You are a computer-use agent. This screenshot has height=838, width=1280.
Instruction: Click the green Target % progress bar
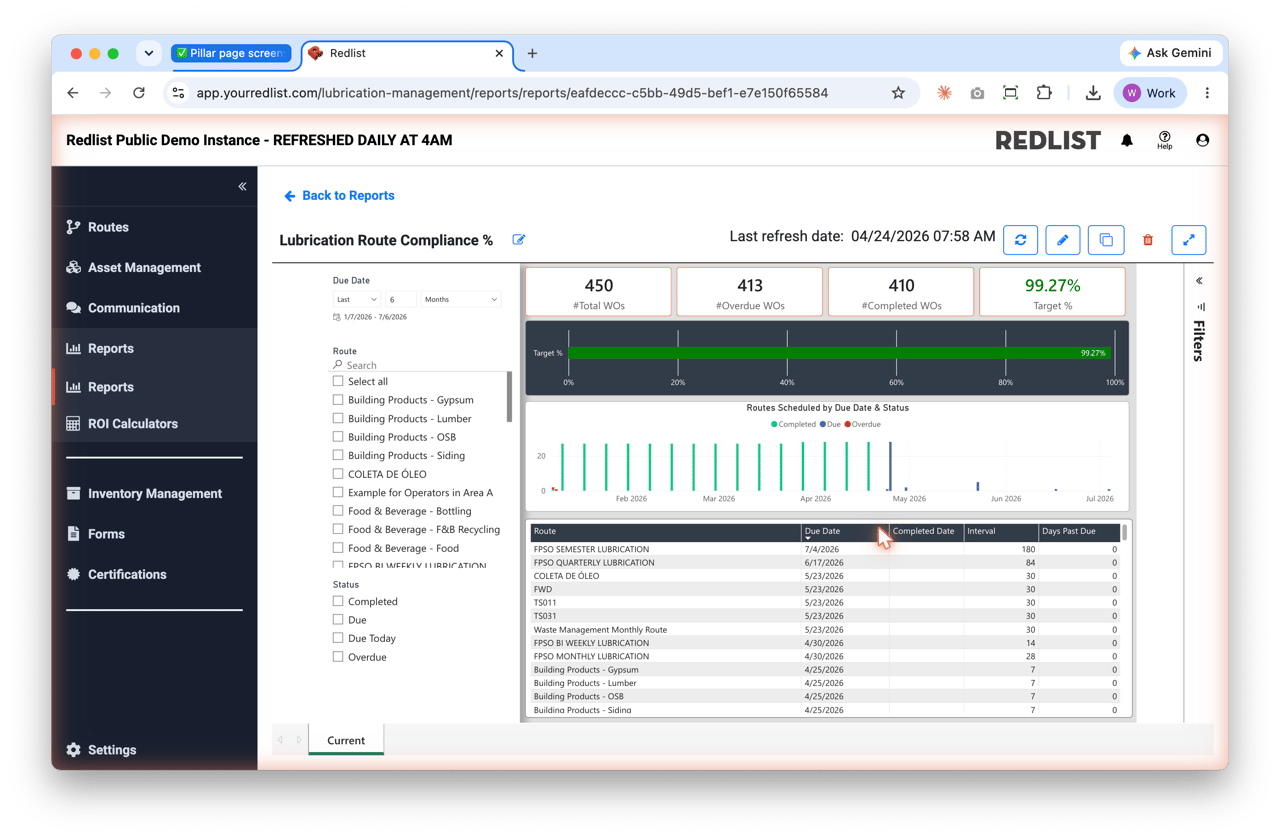click(840, 353)
